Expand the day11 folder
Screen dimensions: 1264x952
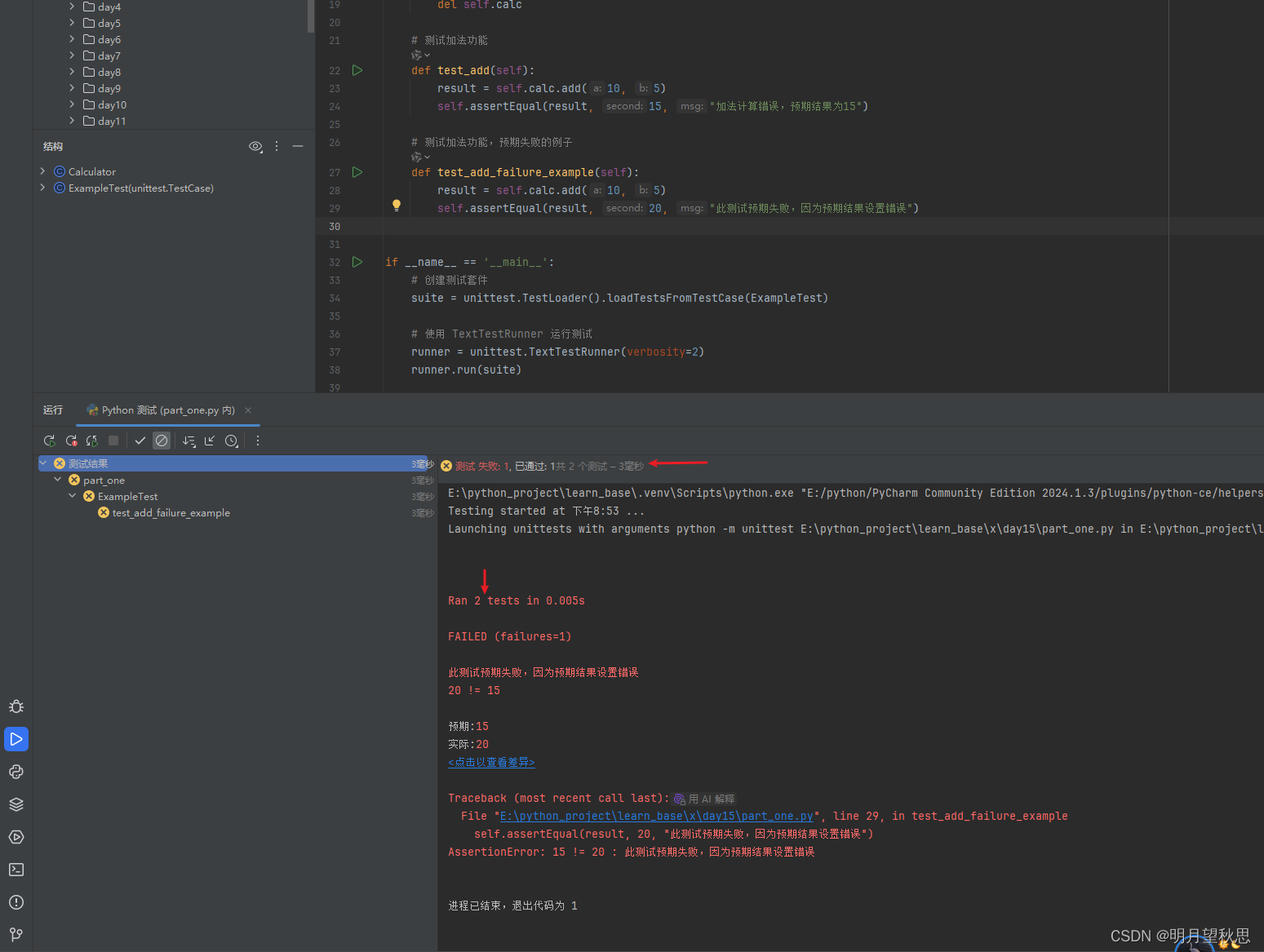(x=72, y=120)
